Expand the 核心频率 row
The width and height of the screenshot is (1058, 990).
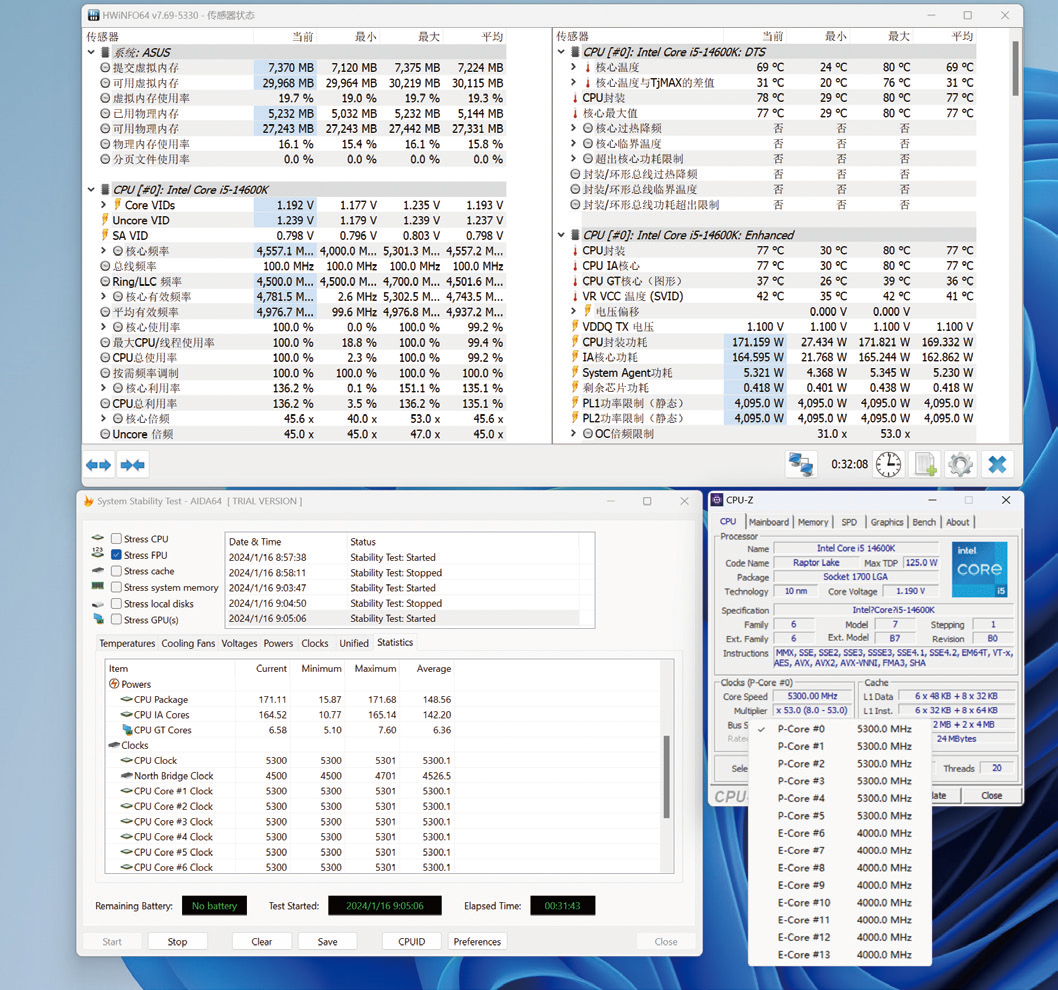coord(103,251)
